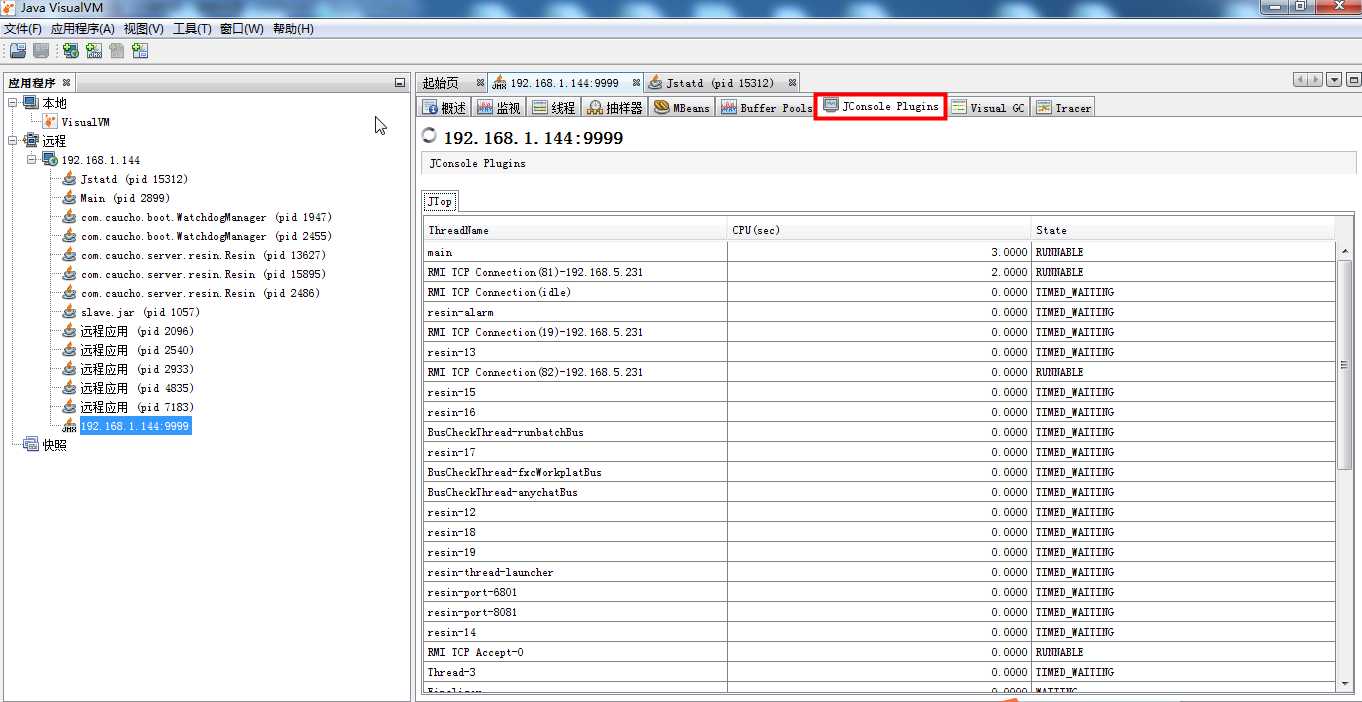The height and width of the screenshot is (702, 1362).
Task: Click icon of 远程应用 (pid 2096)
Action: [69, 331]
